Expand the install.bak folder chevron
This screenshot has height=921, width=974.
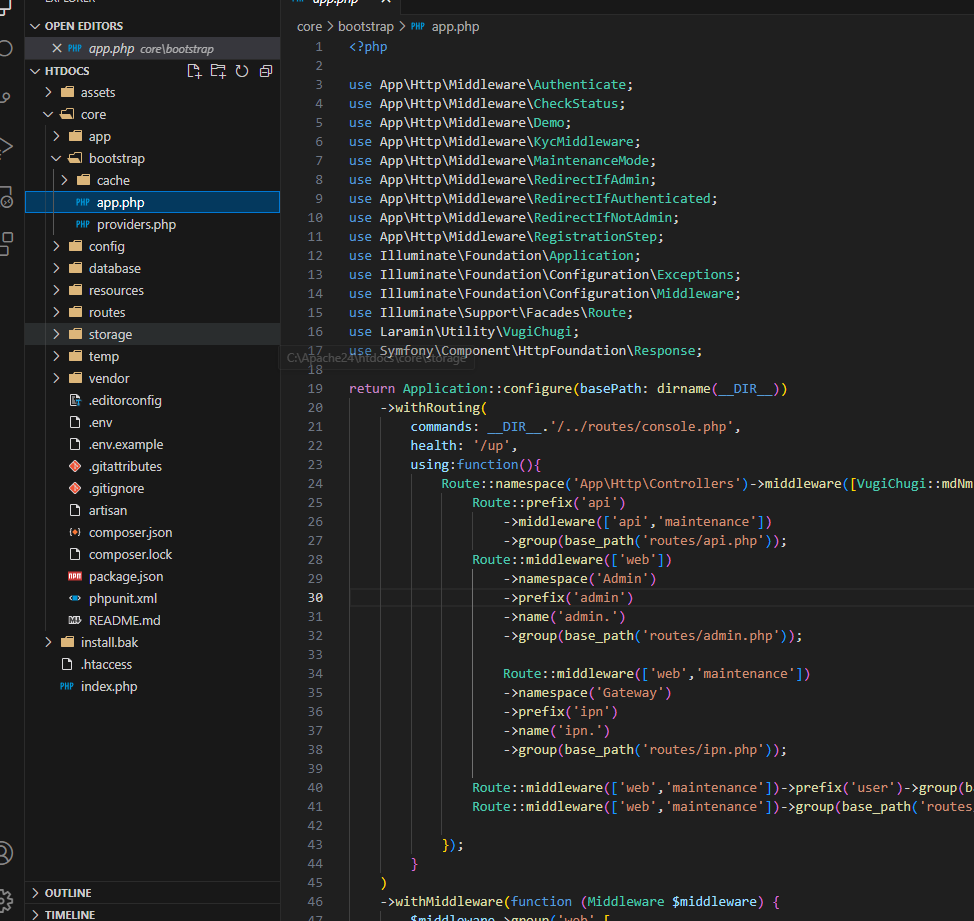click(48, 642)
